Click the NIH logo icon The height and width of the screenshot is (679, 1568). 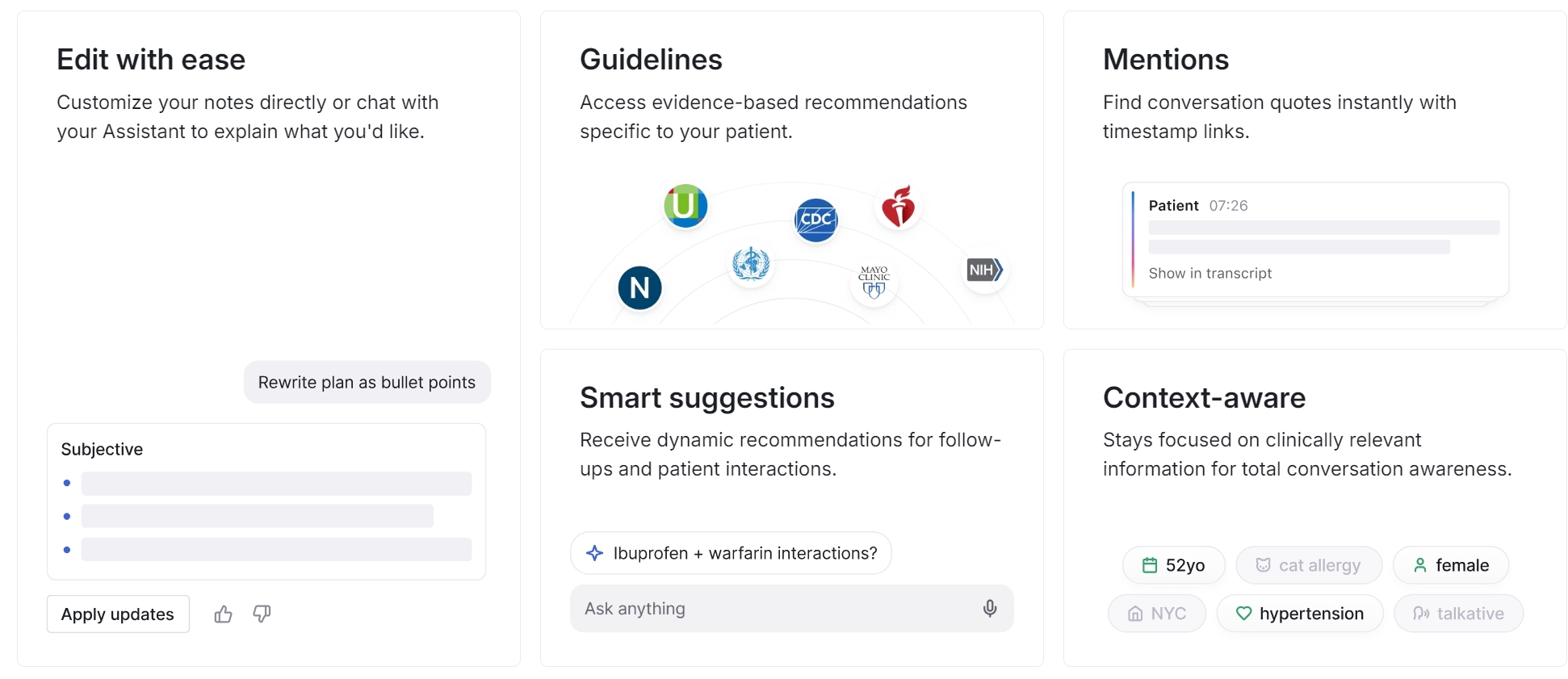pyautogui.click(x=984, y=270)
